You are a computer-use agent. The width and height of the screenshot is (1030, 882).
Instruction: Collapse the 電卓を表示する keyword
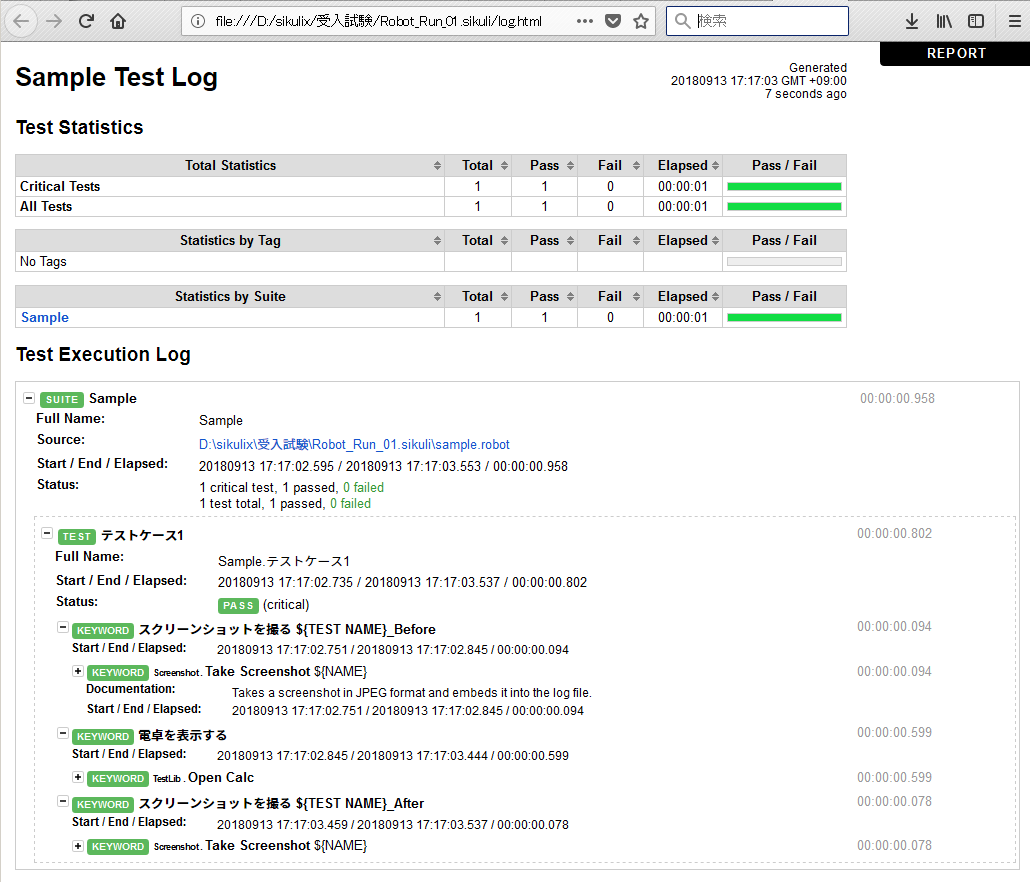coord(62,733)
